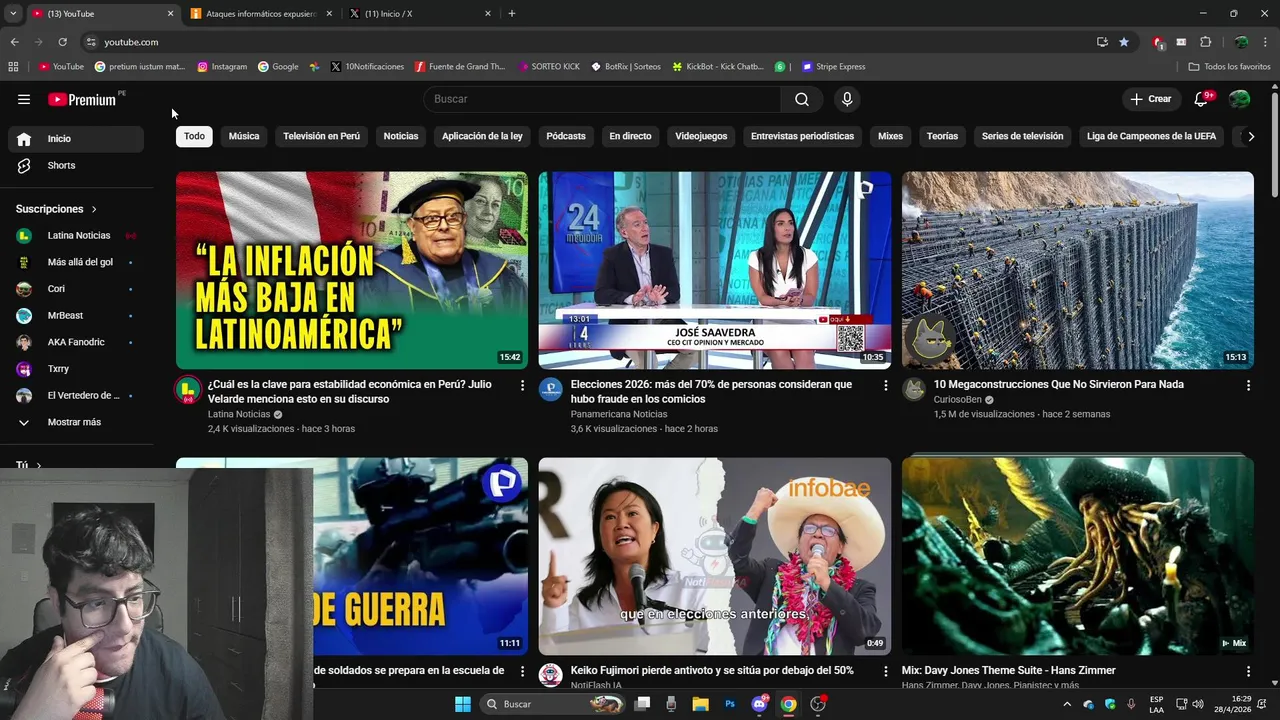Open options menu for Megaconstrucciones video
This screenshot has height=720, width=1280.
tap(1248, 385)
